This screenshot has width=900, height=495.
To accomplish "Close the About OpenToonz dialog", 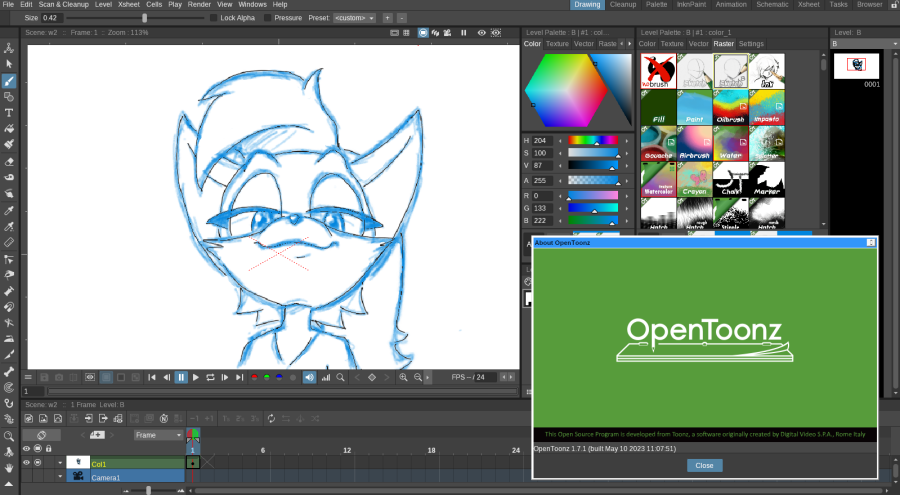I will (704, 465).
